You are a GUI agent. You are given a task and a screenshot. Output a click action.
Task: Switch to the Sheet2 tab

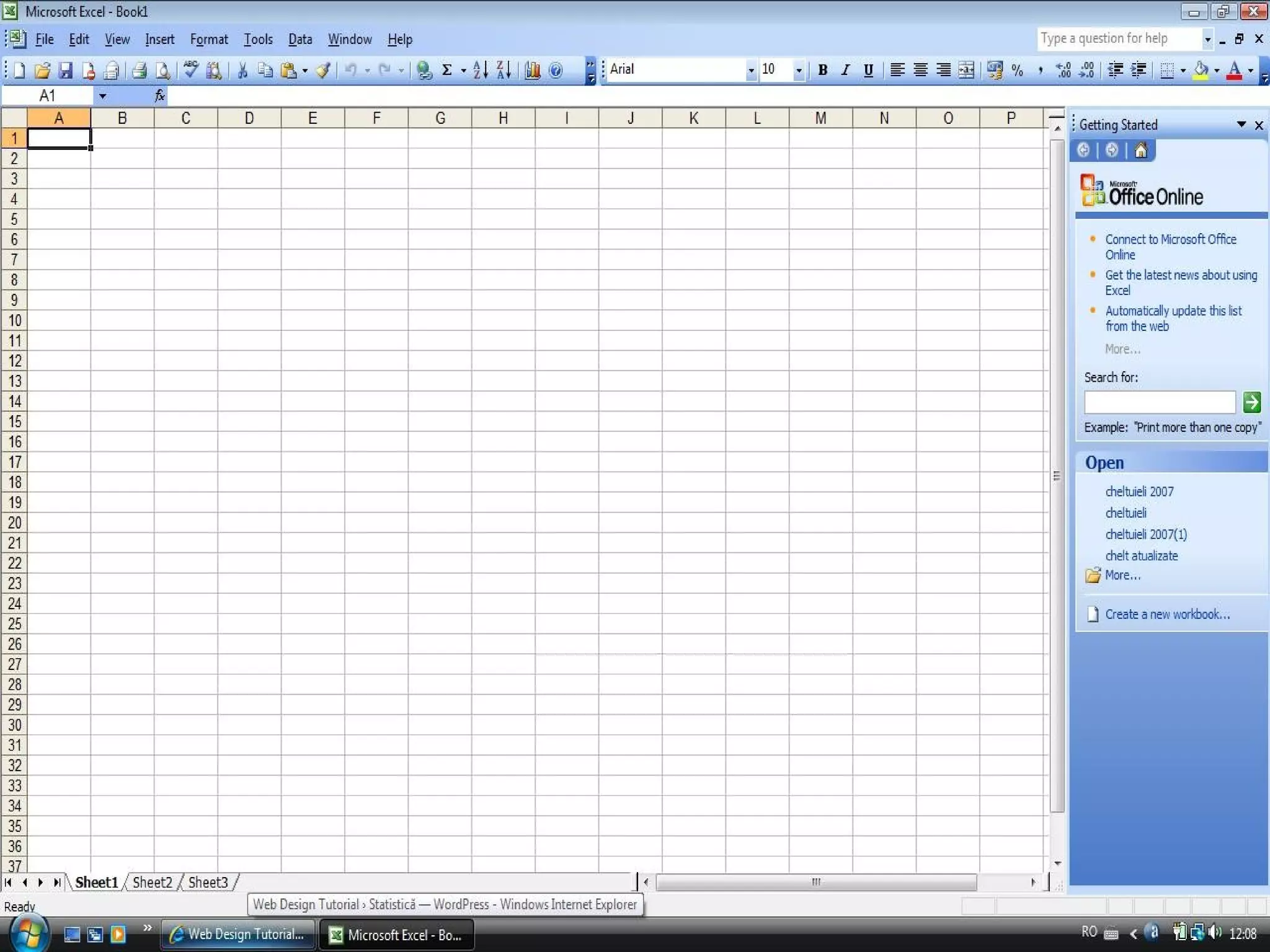(153, 882)
